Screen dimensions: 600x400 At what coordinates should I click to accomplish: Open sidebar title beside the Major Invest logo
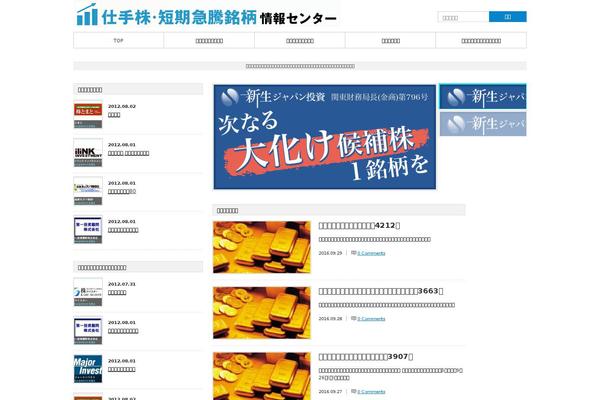122,369
